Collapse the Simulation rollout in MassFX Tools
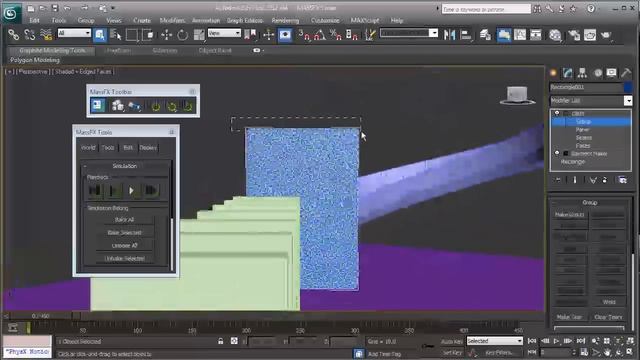This screenshot has height=360, width=640. tap(125, 166)
